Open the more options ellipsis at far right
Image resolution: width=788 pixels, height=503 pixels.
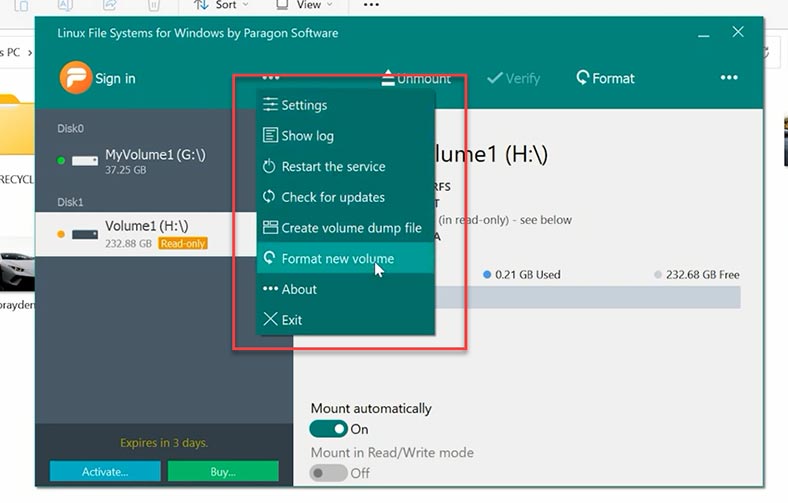click(729, 77)
